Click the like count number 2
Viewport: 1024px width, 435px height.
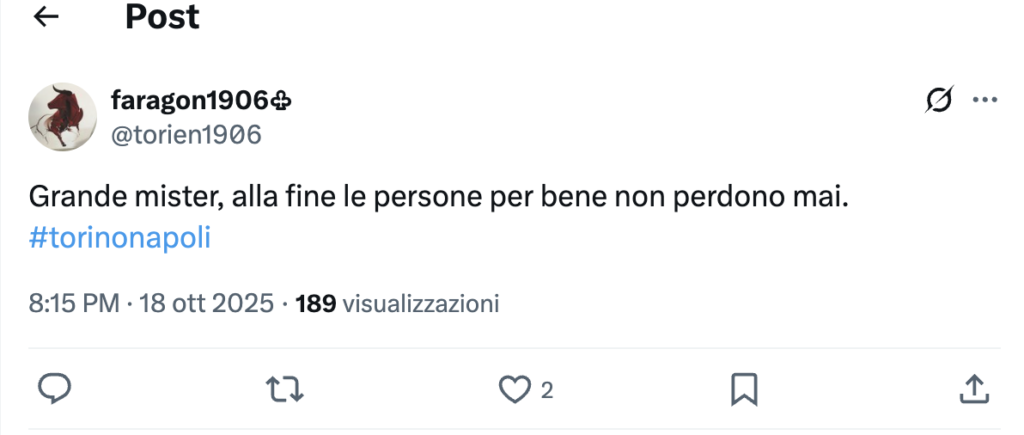547,390
